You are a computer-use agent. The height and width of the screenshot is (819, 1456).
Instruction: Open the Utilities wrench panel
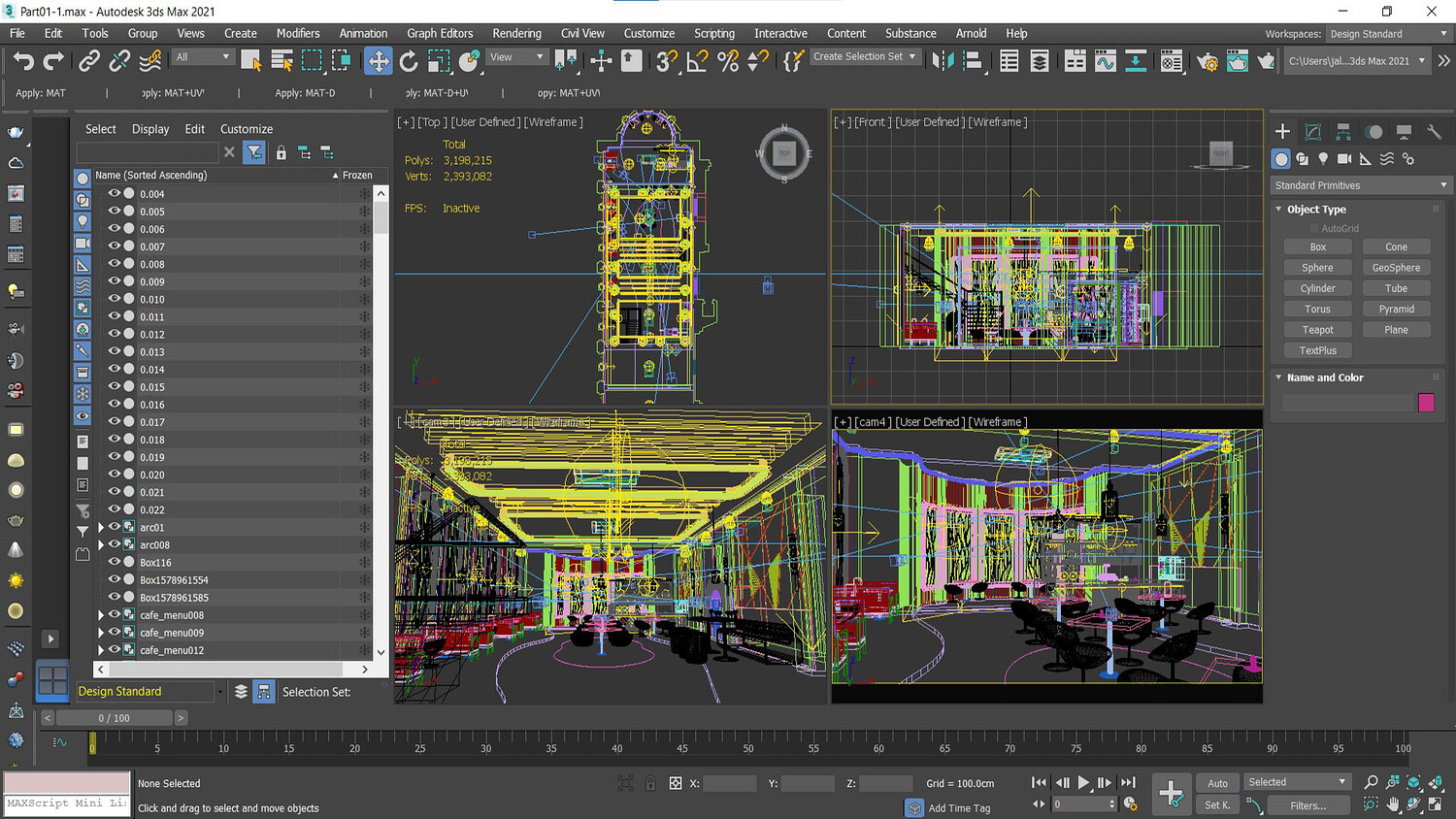point(1434,132)
